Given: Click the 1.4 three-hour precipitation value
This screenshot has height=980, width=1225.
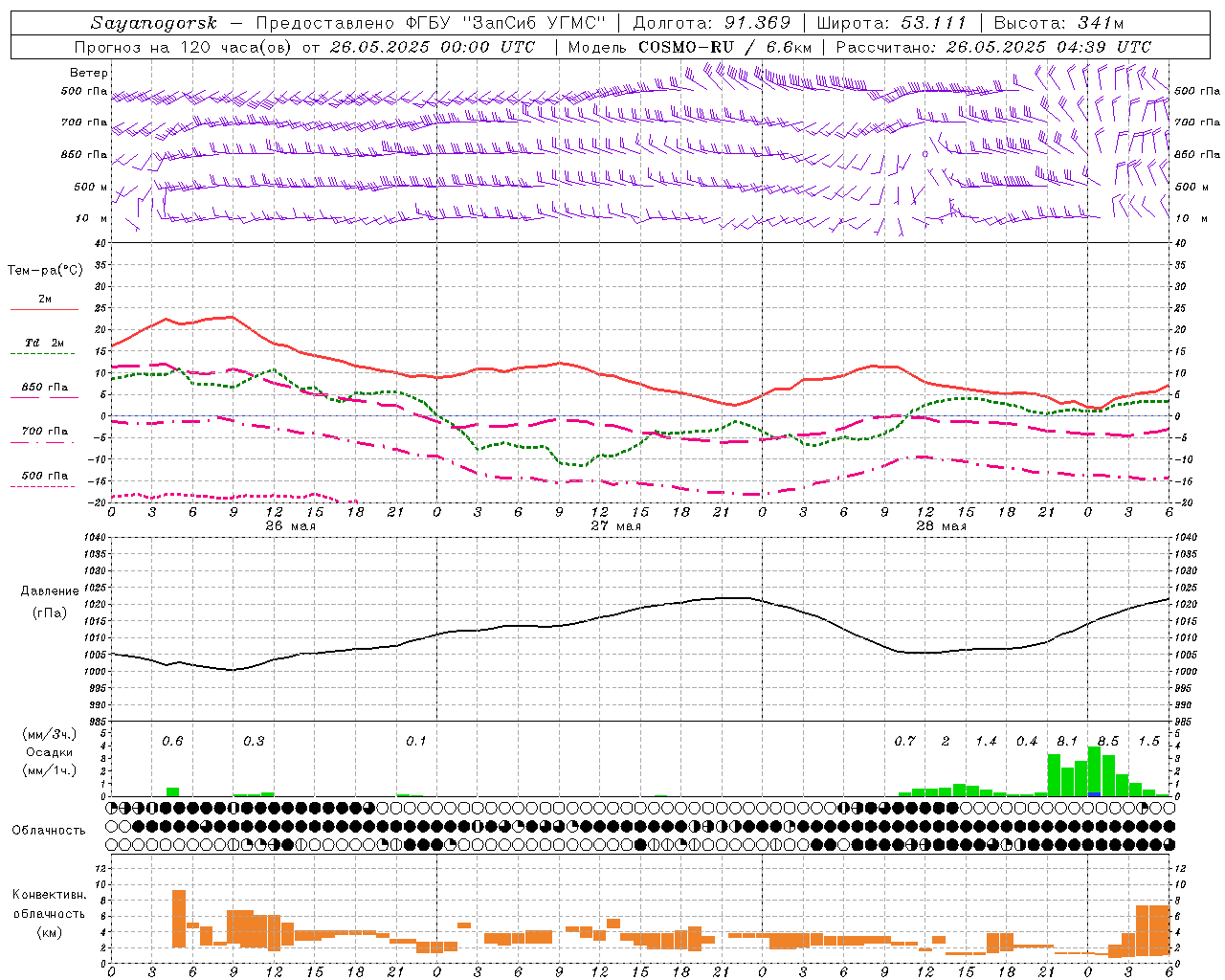Looking at the screenshot, I should 986,742.
